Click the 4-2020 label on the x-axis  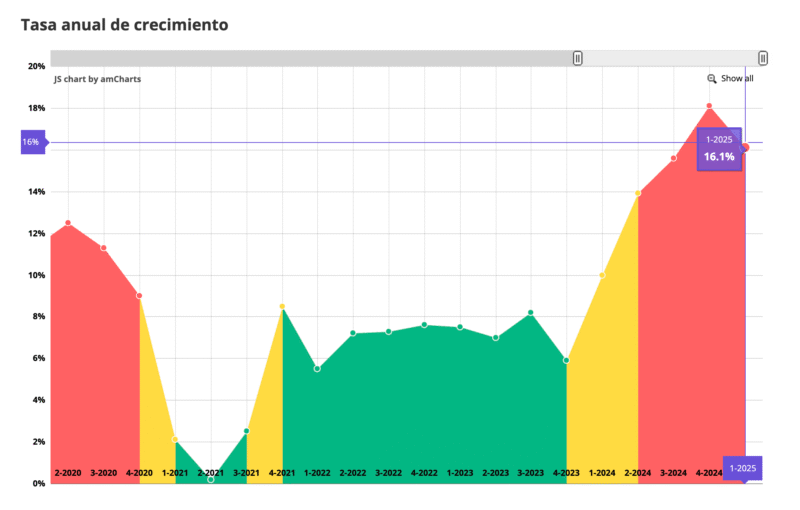pyautogui.click(x=139, y=472)
